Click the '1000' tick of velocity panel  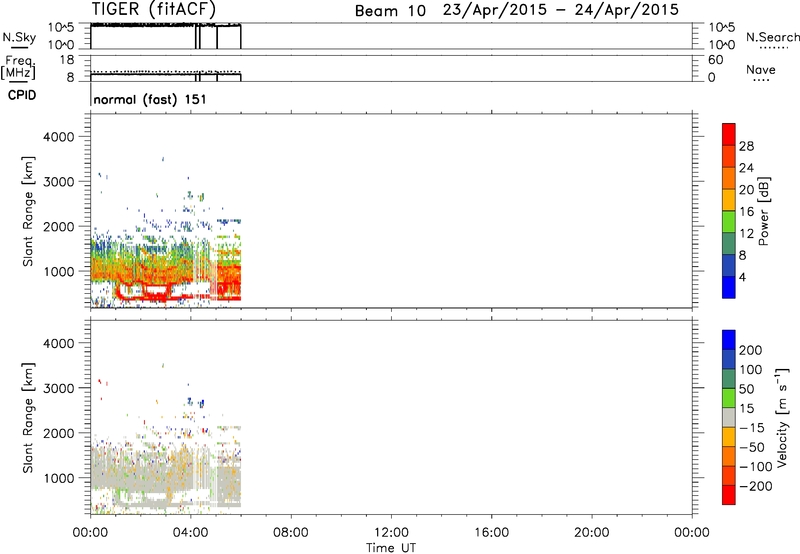59,478
